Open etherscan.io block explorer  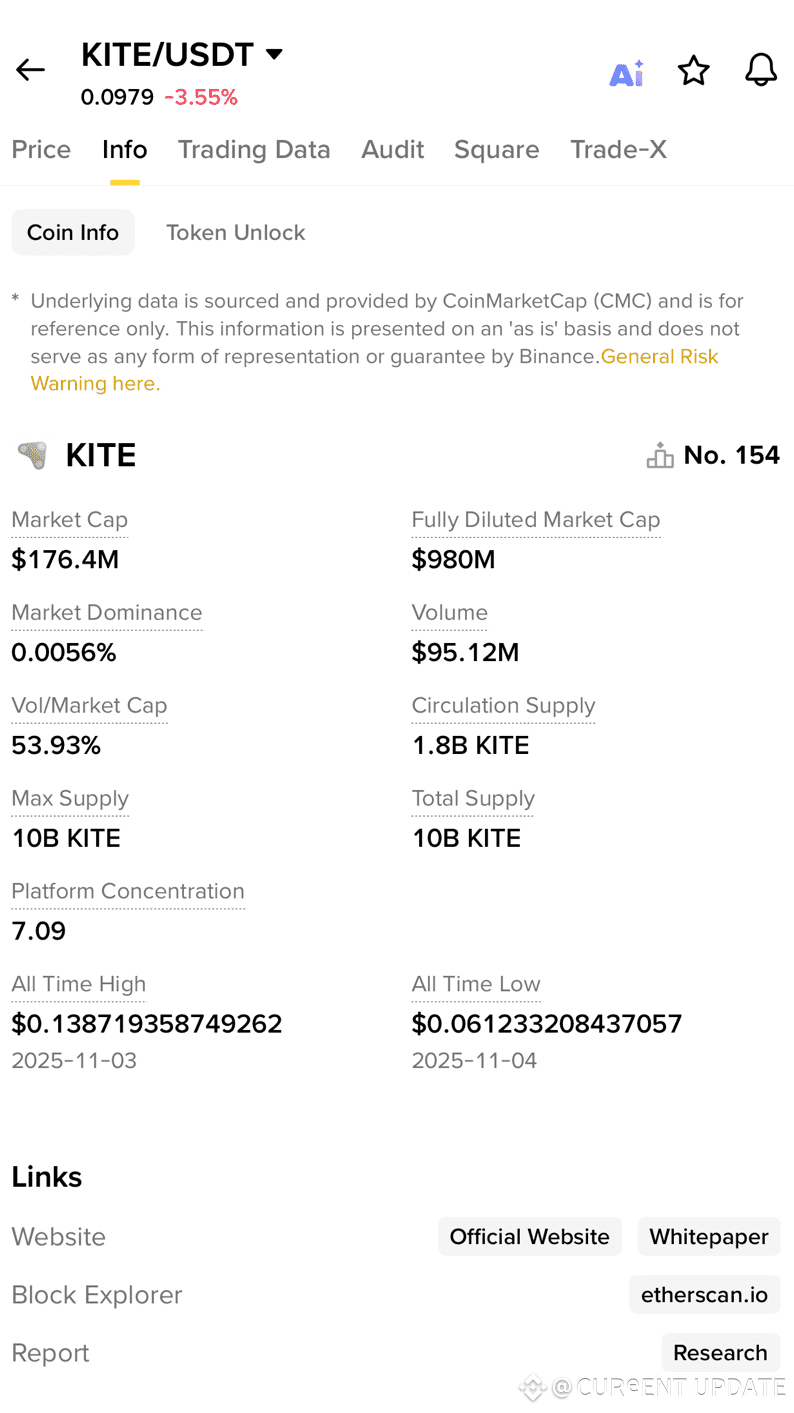[x=704, y=1295]
